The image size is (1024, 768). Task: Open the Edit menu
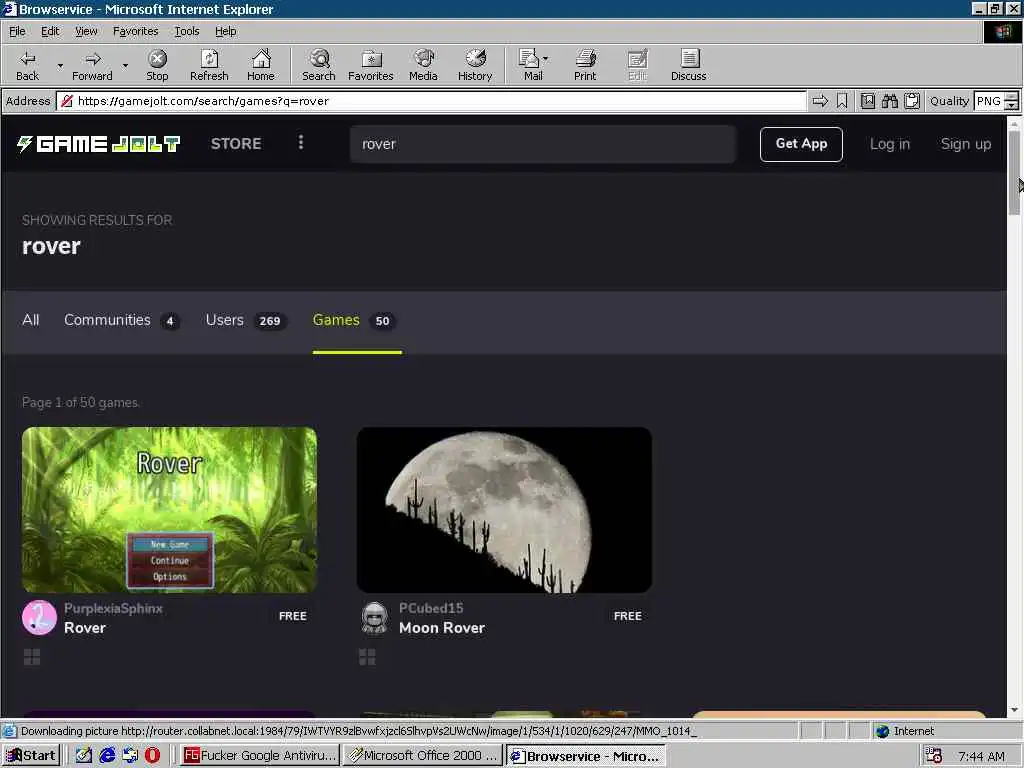pyautogui.click(x=50, y=31)
